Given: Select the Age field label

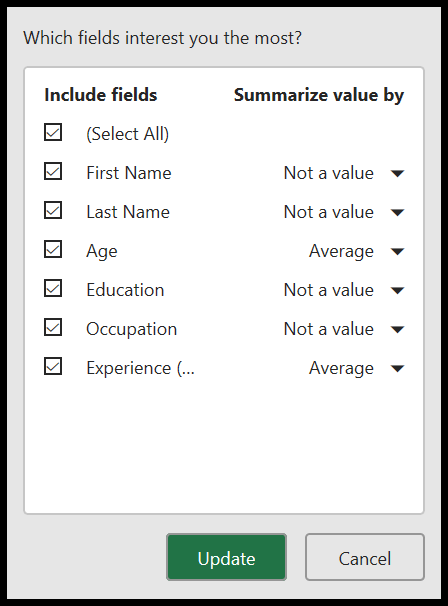Looking at the screenshot, I should pyautogui.click(x=102, y=252).
